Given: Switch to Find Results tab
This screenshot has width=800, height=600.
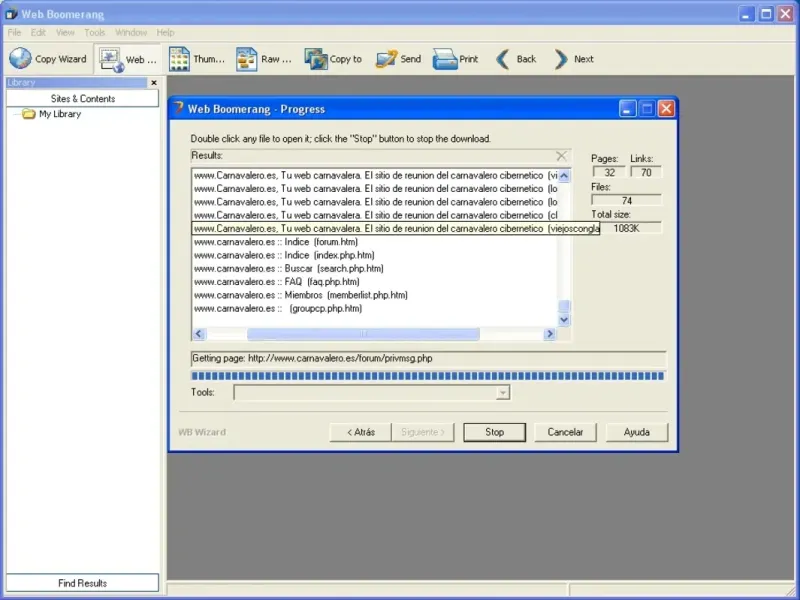Looking at the screenshot, I should 82,583.
